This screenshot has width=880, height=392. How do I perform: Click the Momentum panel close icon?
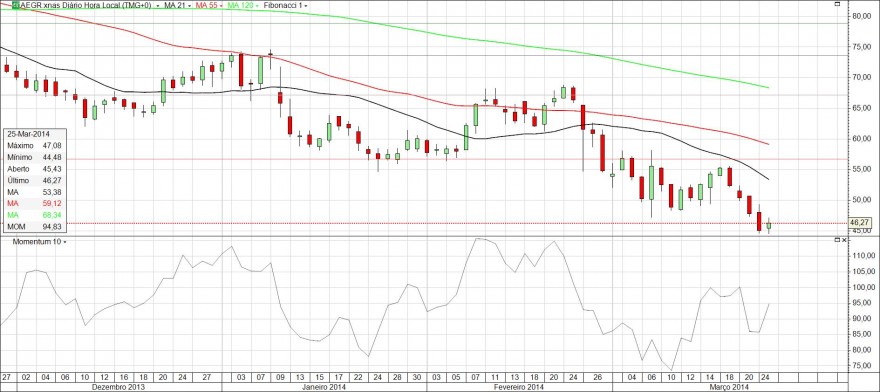coord(844,240)
